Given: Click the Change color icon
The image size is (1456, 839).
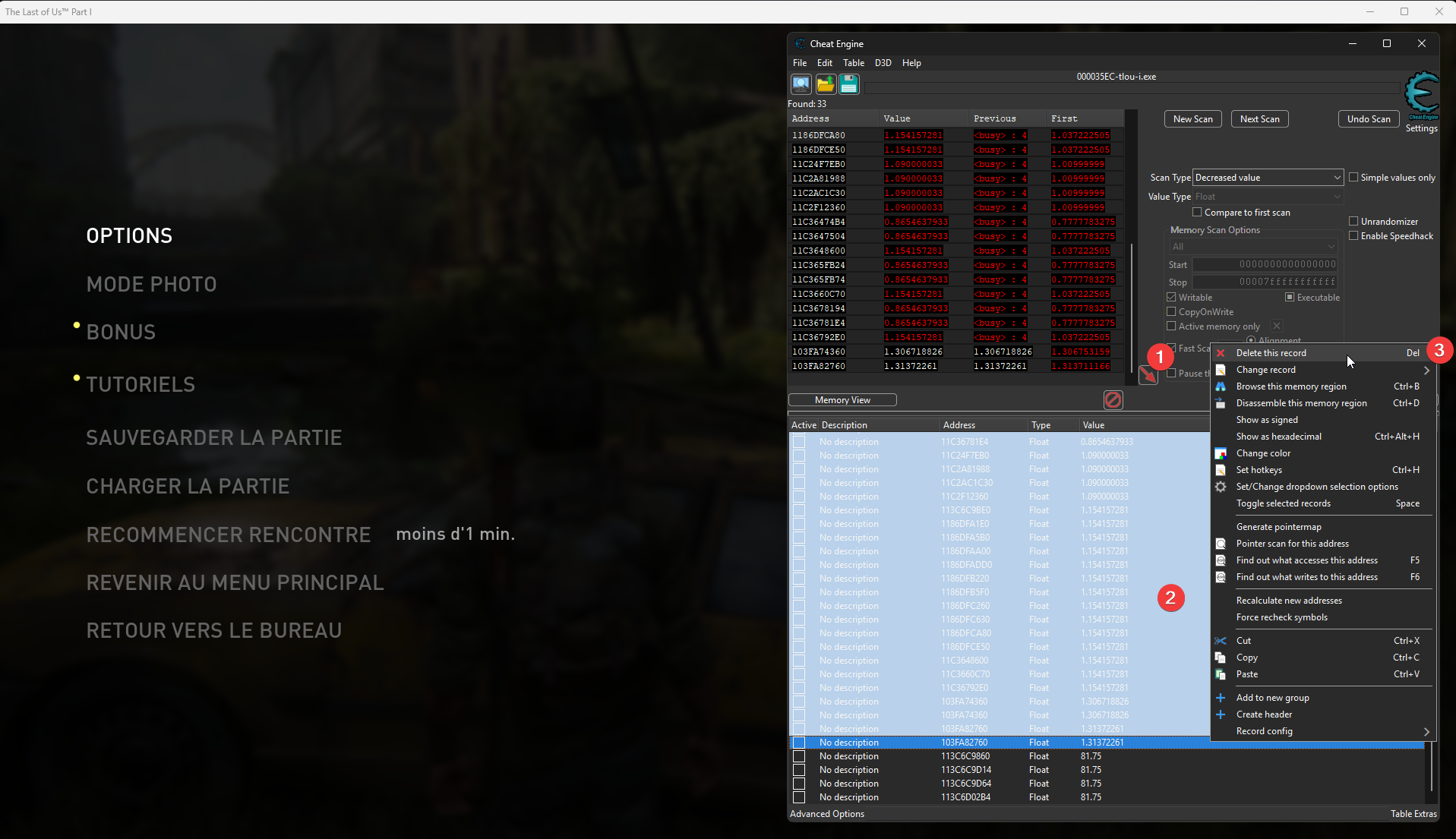Looking at the screenshot, I should pyautogui.click(x=1221, y=453).
